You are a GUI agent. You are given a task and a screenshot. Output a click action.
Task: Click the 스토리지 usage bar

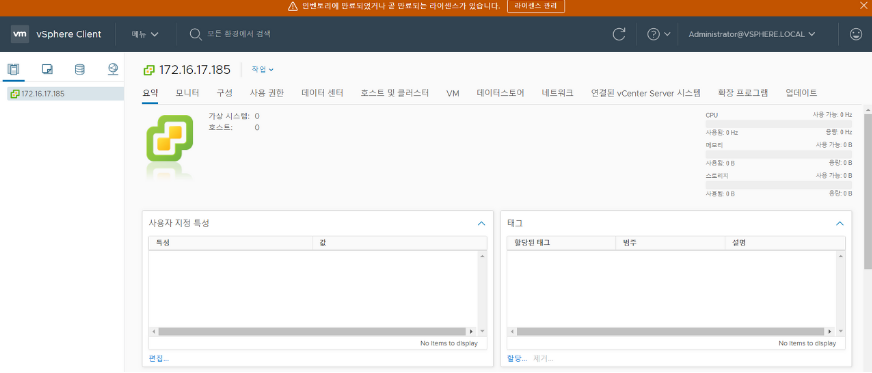coord(779,184)
